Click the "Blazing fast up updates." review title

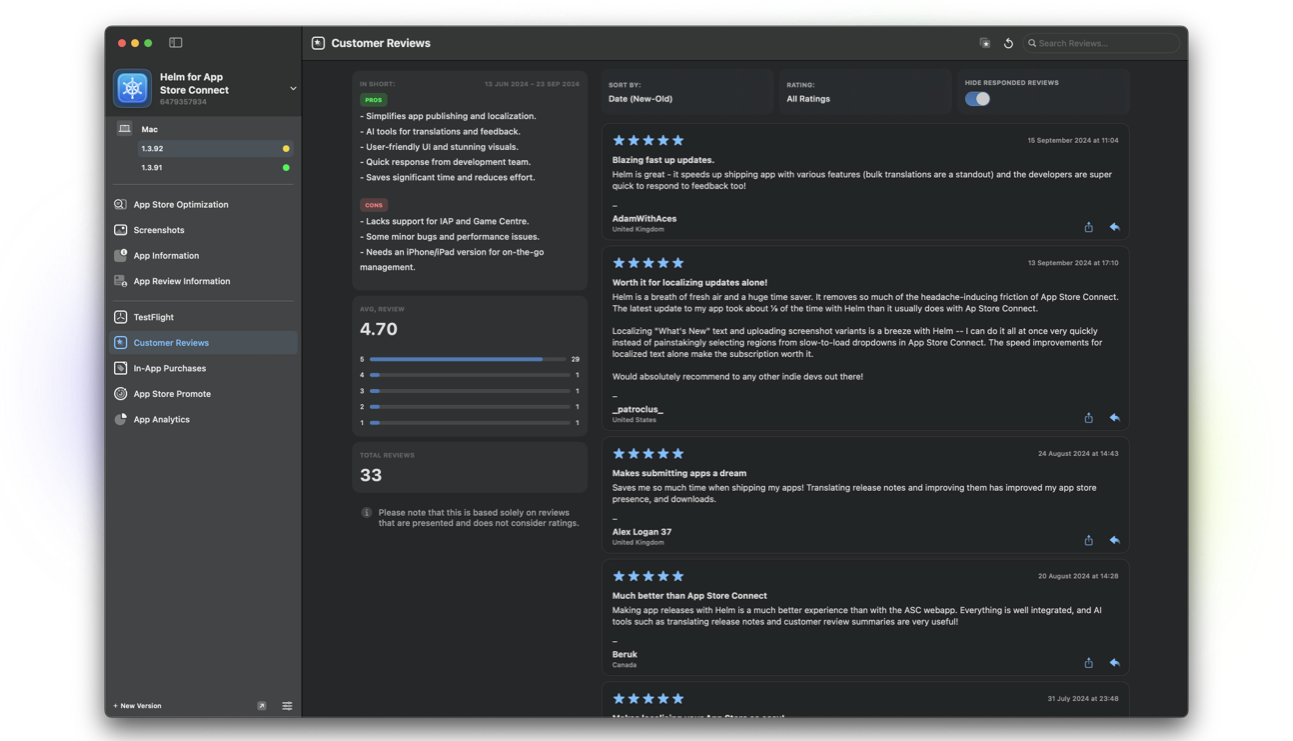[x=663, y=160]
